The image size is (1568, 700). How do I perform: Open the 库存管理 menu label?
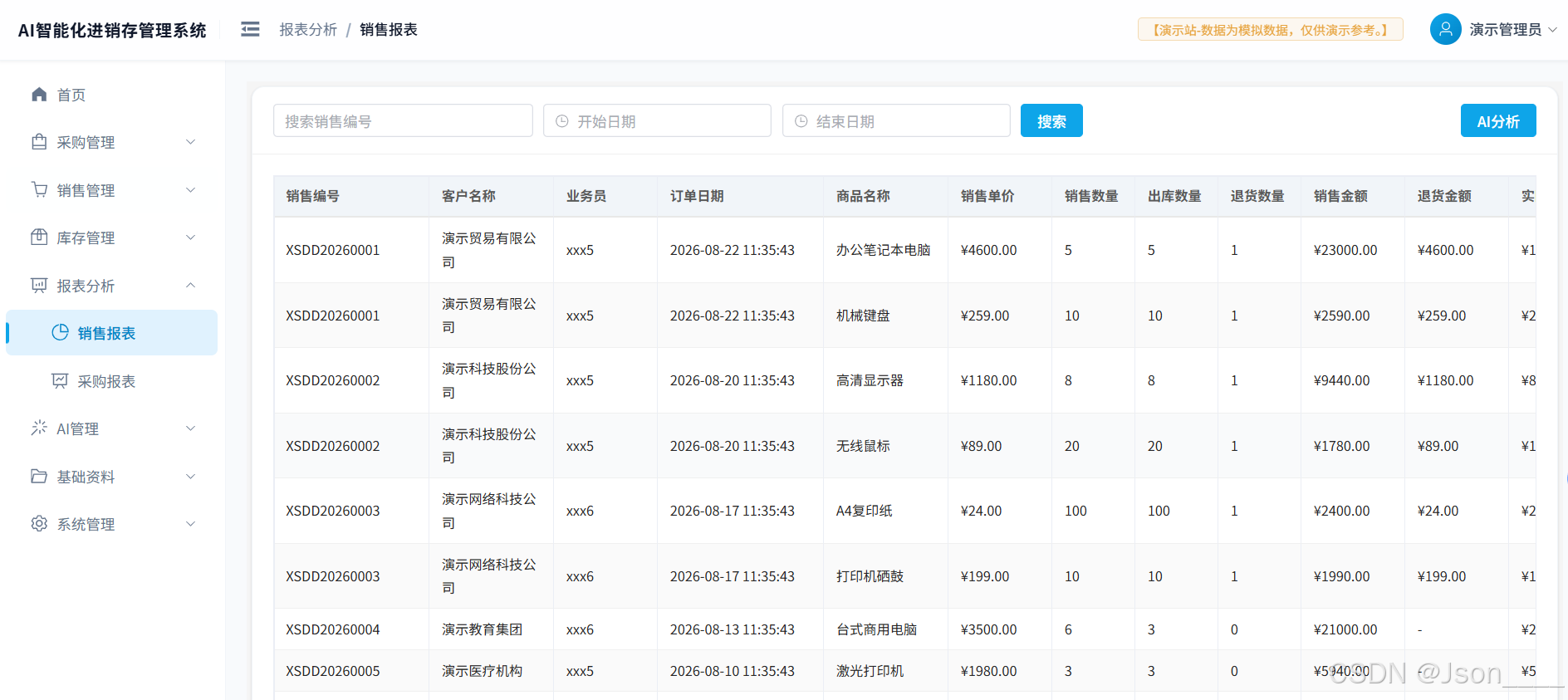point(86,238)
